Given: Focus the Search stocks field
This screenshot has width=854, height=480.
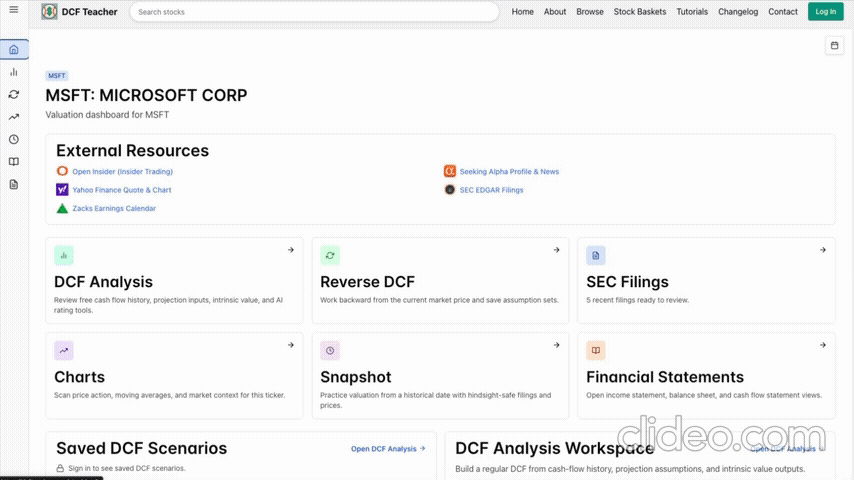Looking at the screenshot, I should tap(314, 11).
